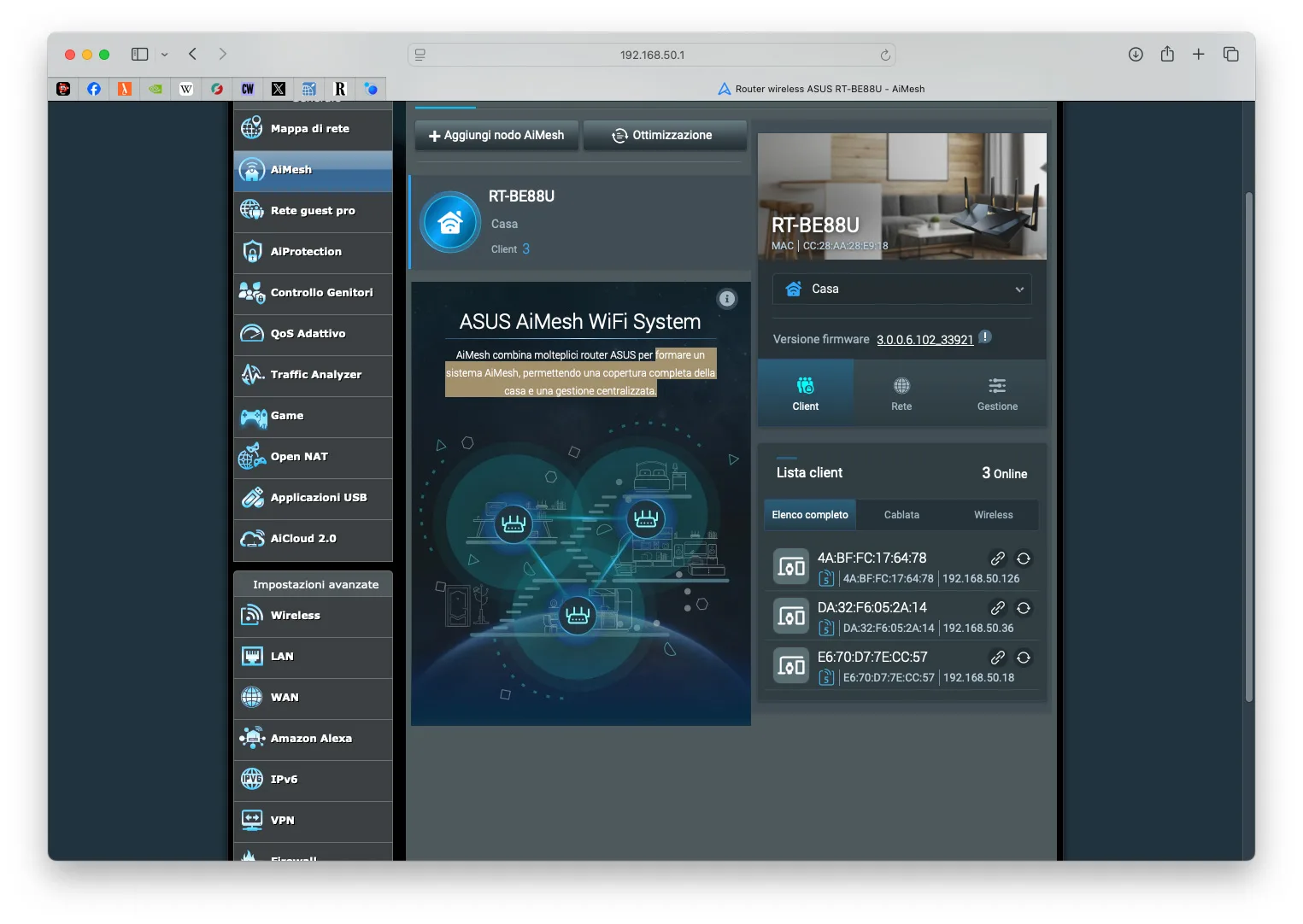Click link icon for 4A:BF:FC:17:64:78 client
Viewport: 1303px width, 924px height.
click(x=997, y=558)
